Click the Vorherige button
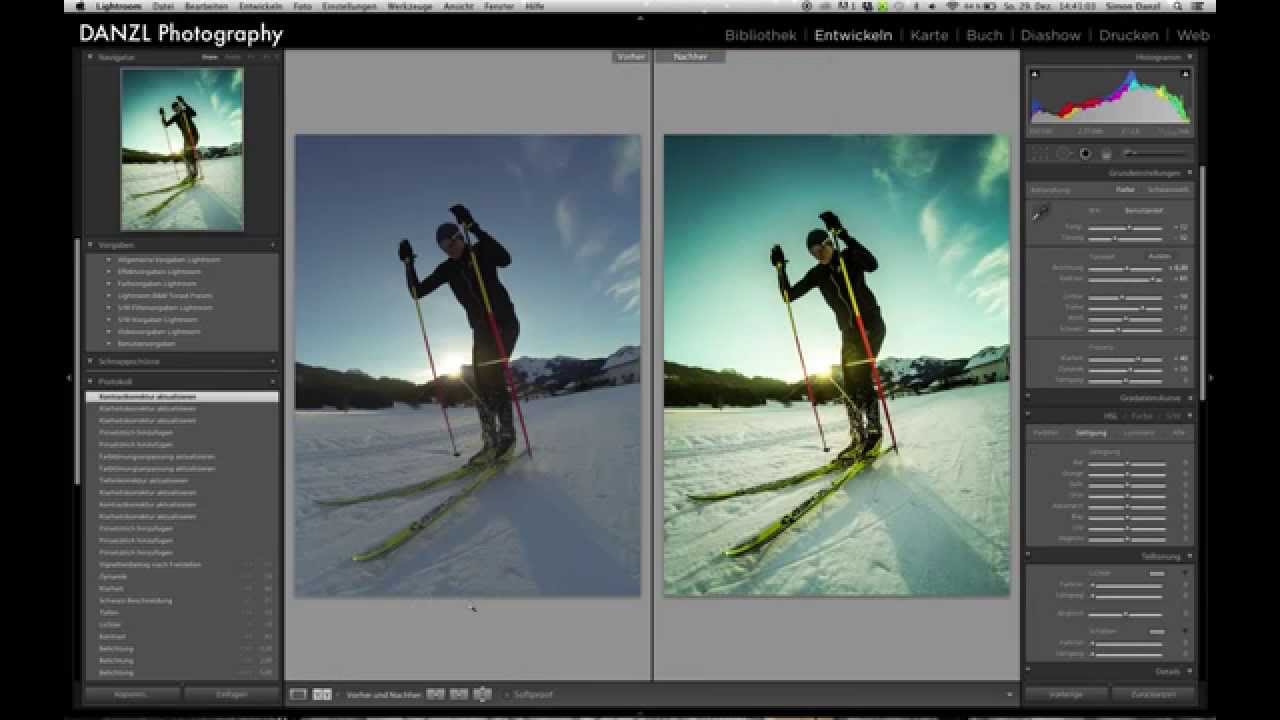The image size is (1280, 720). pos(1066,694)
